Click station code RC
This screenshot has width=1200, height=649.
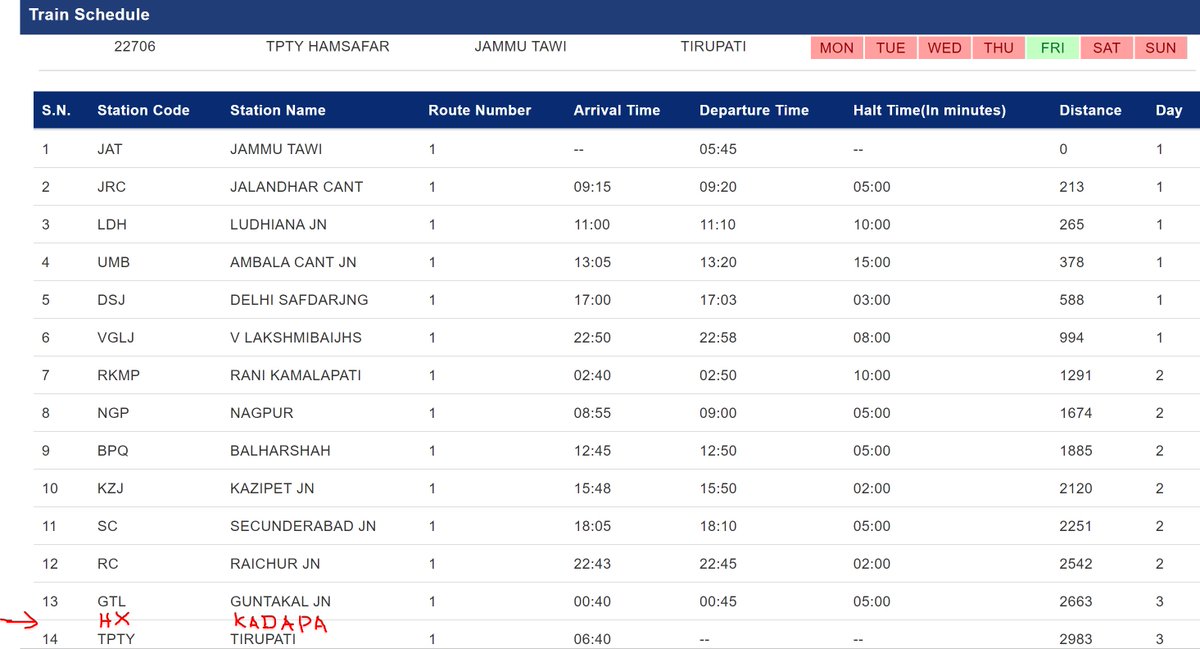[x=107, y=564]
